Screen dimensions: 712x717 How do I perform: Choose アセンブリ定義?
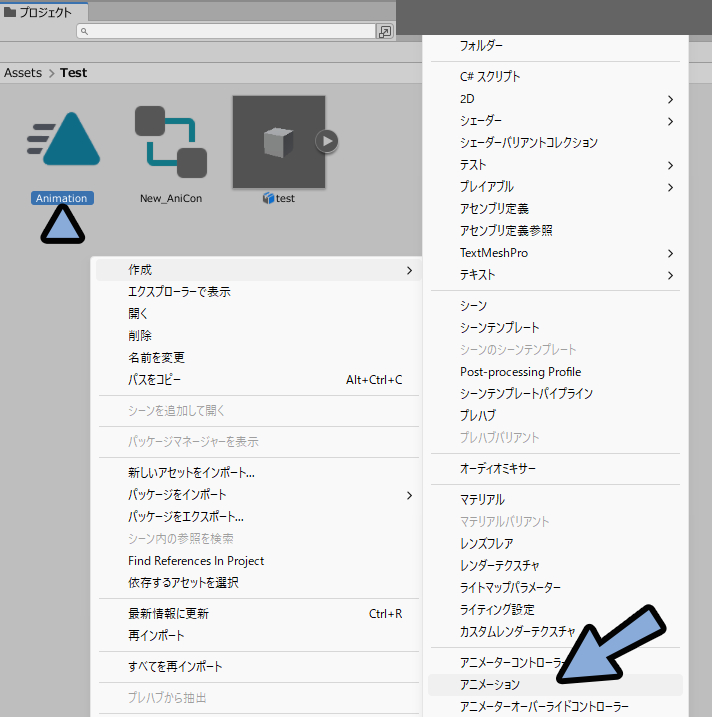555,209
